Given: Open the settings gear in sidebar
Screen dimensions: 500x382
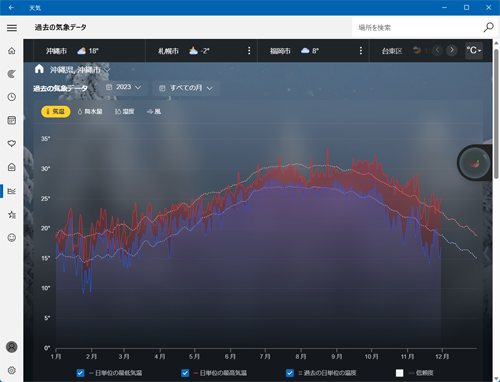Looking at the screenshot, I should (x=12, y=370).
